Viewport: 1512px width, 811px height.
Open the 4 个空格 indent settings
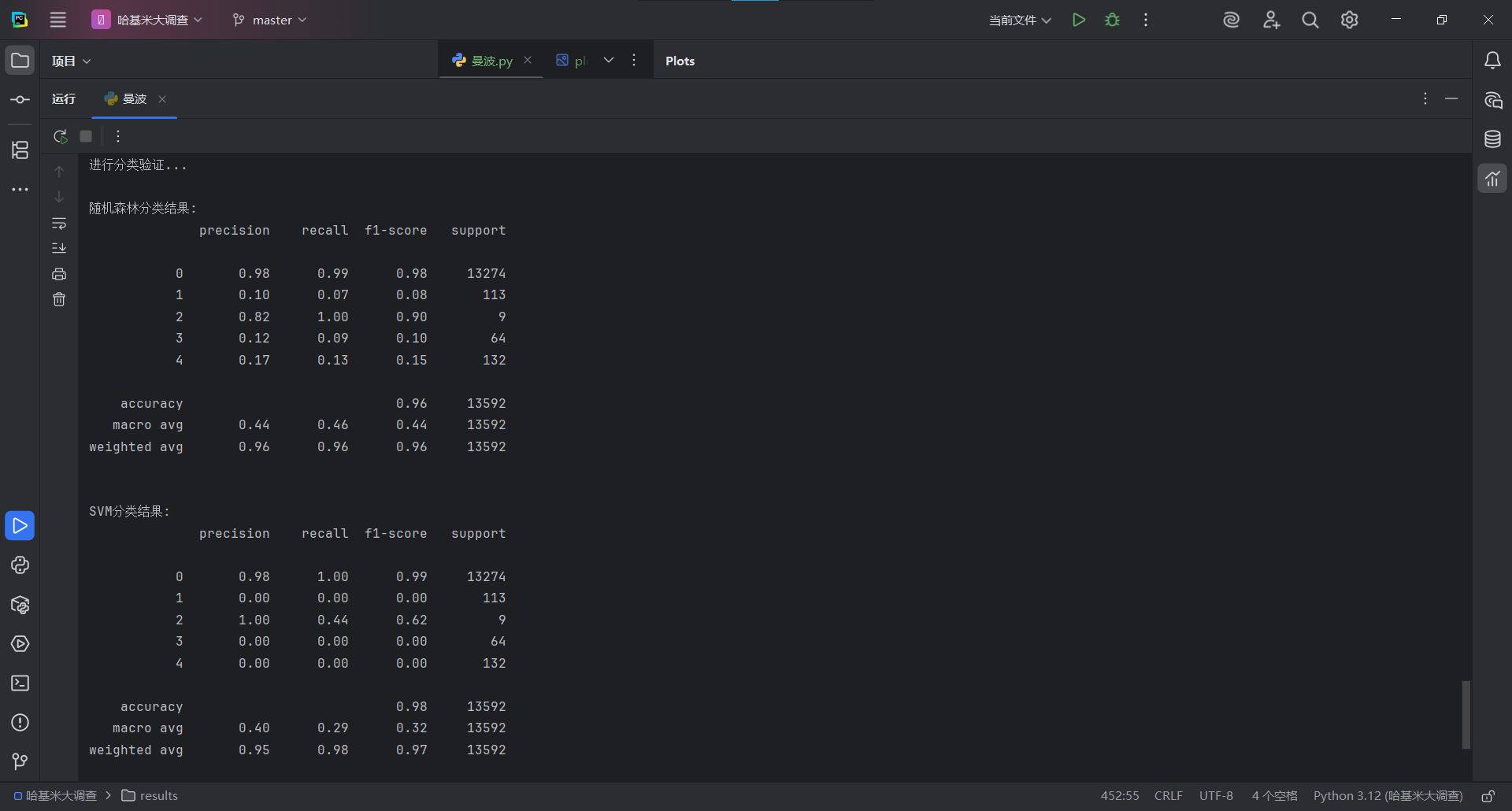tap(1274, 796)
